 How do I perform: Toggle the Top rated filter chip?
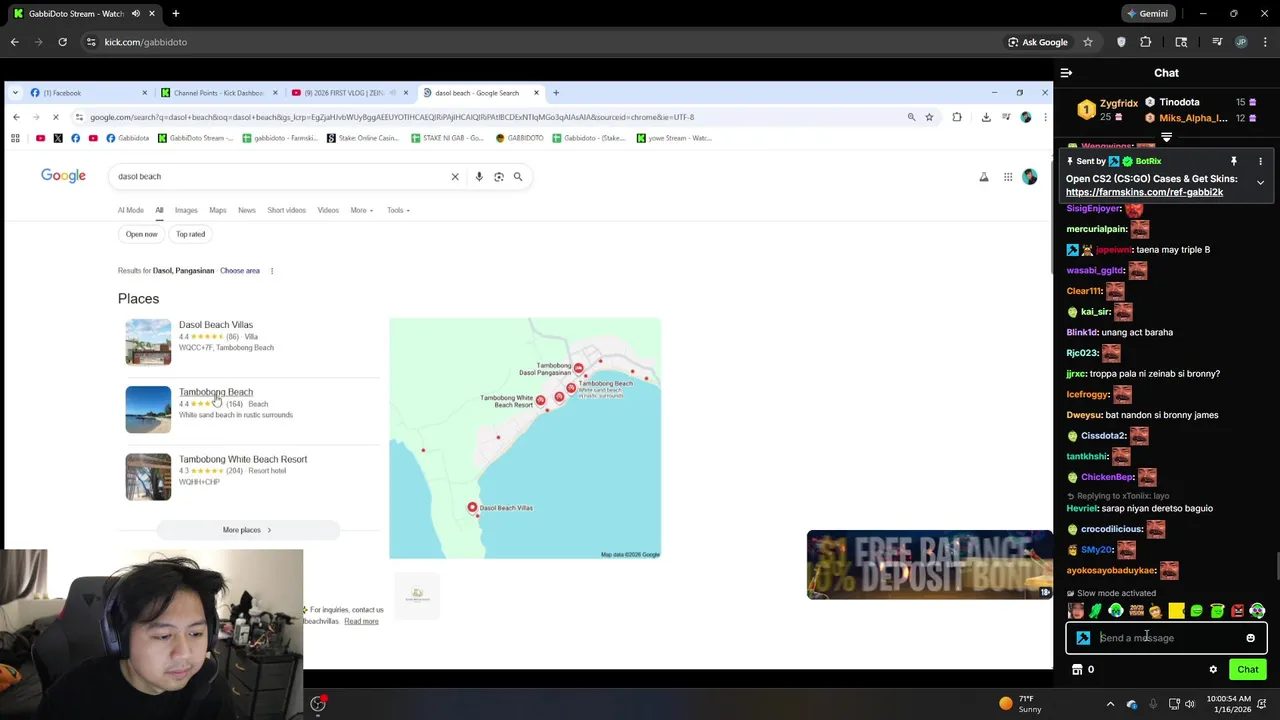pos(190,234)
